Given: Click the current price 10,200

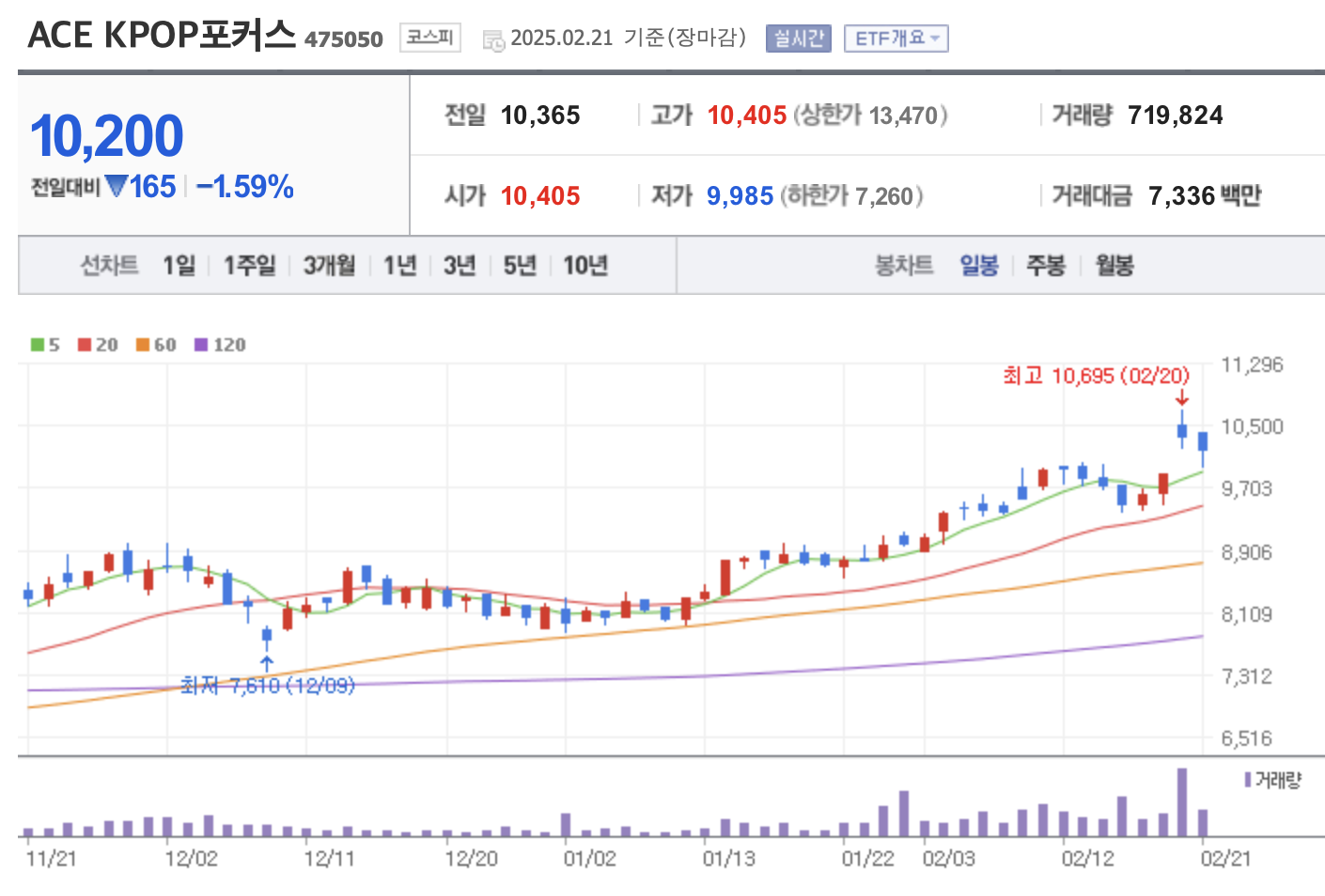Looking at the screenshot, I should point(107,135).
